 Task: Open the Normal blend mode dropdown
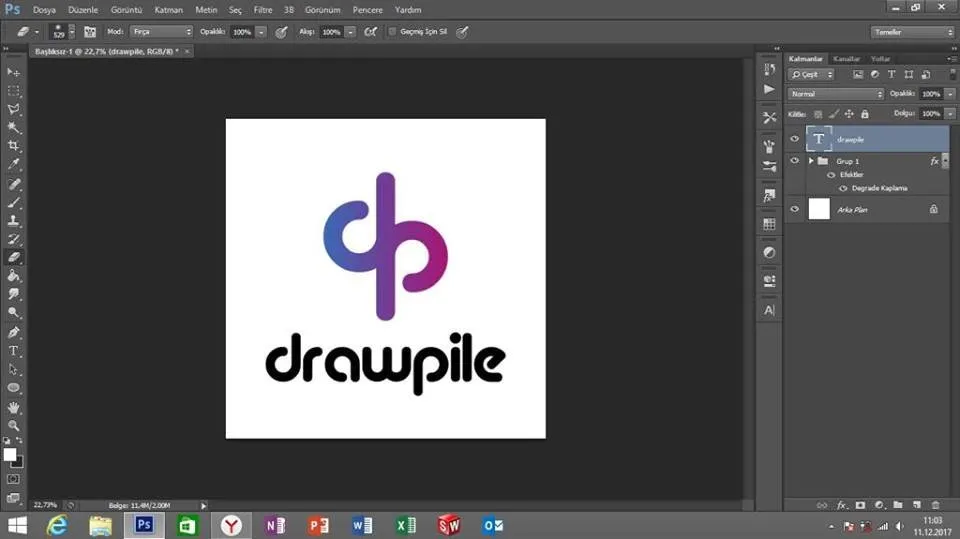835,94
